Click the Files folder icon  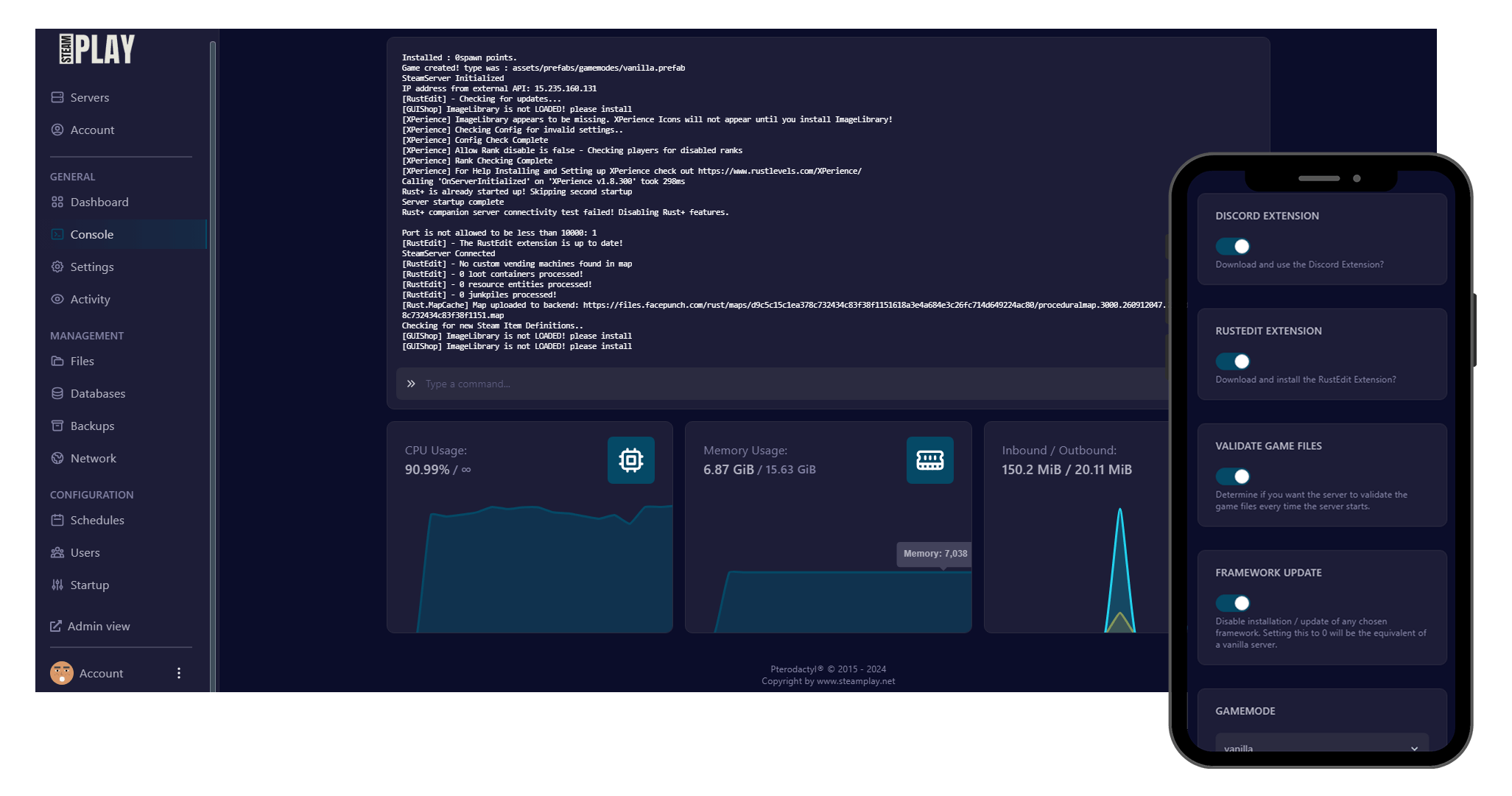tap(57, 361)
